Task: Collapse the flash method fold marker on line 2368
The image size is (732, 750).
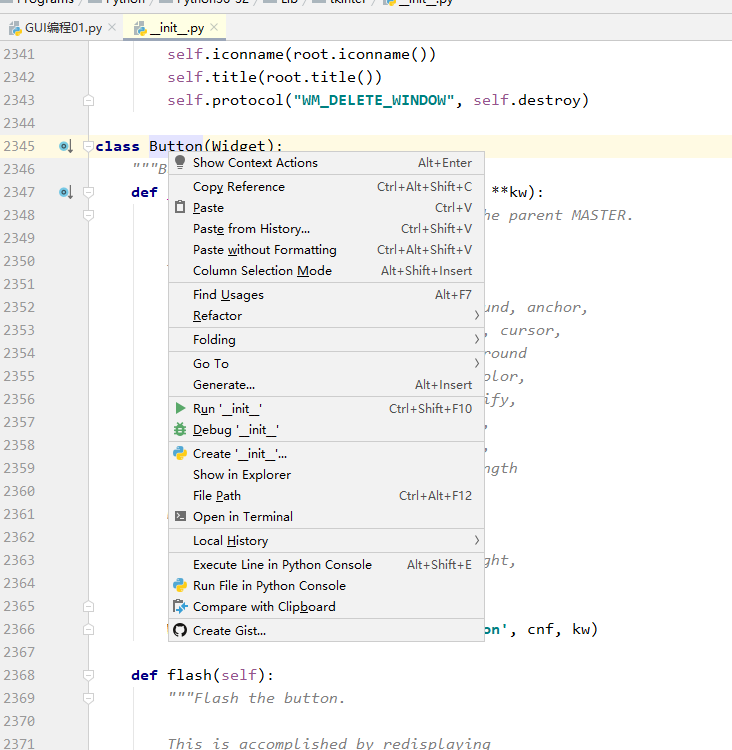Action: (x=88, y=675)
